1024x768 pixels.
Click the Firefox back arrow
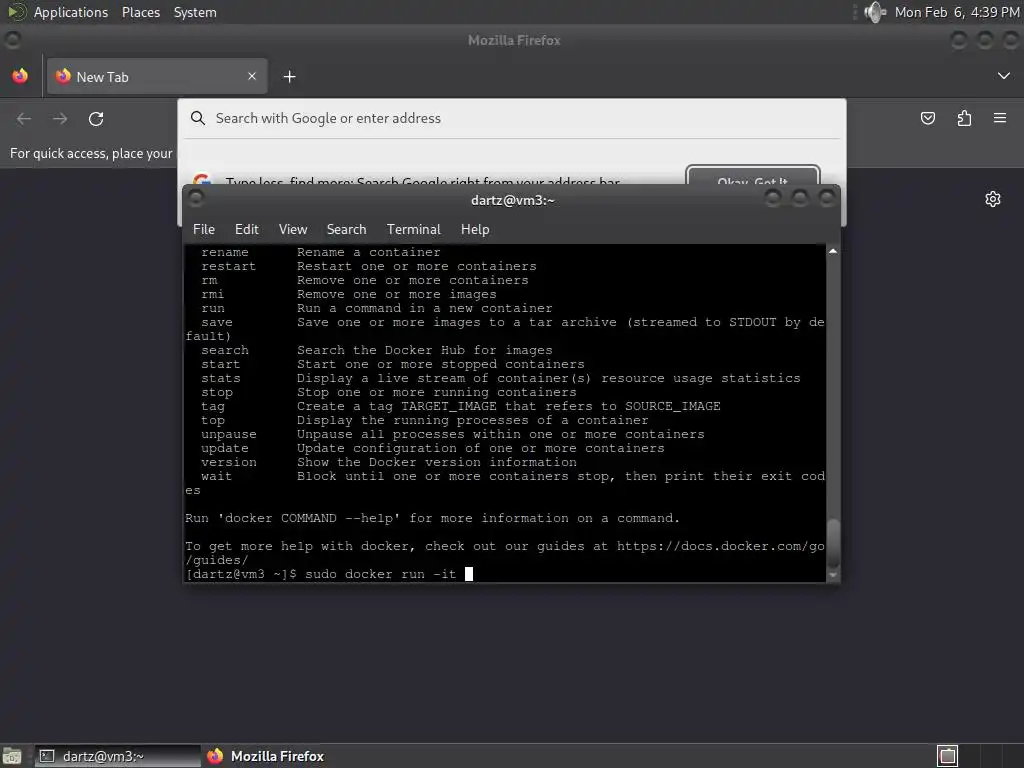[24, 119]
